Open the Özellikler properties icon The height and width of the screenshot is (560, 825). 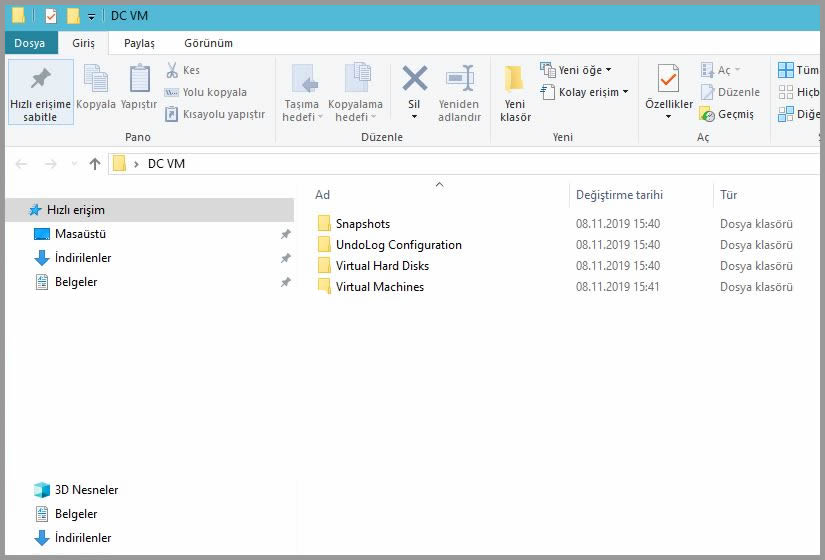(x=668, y=79)
